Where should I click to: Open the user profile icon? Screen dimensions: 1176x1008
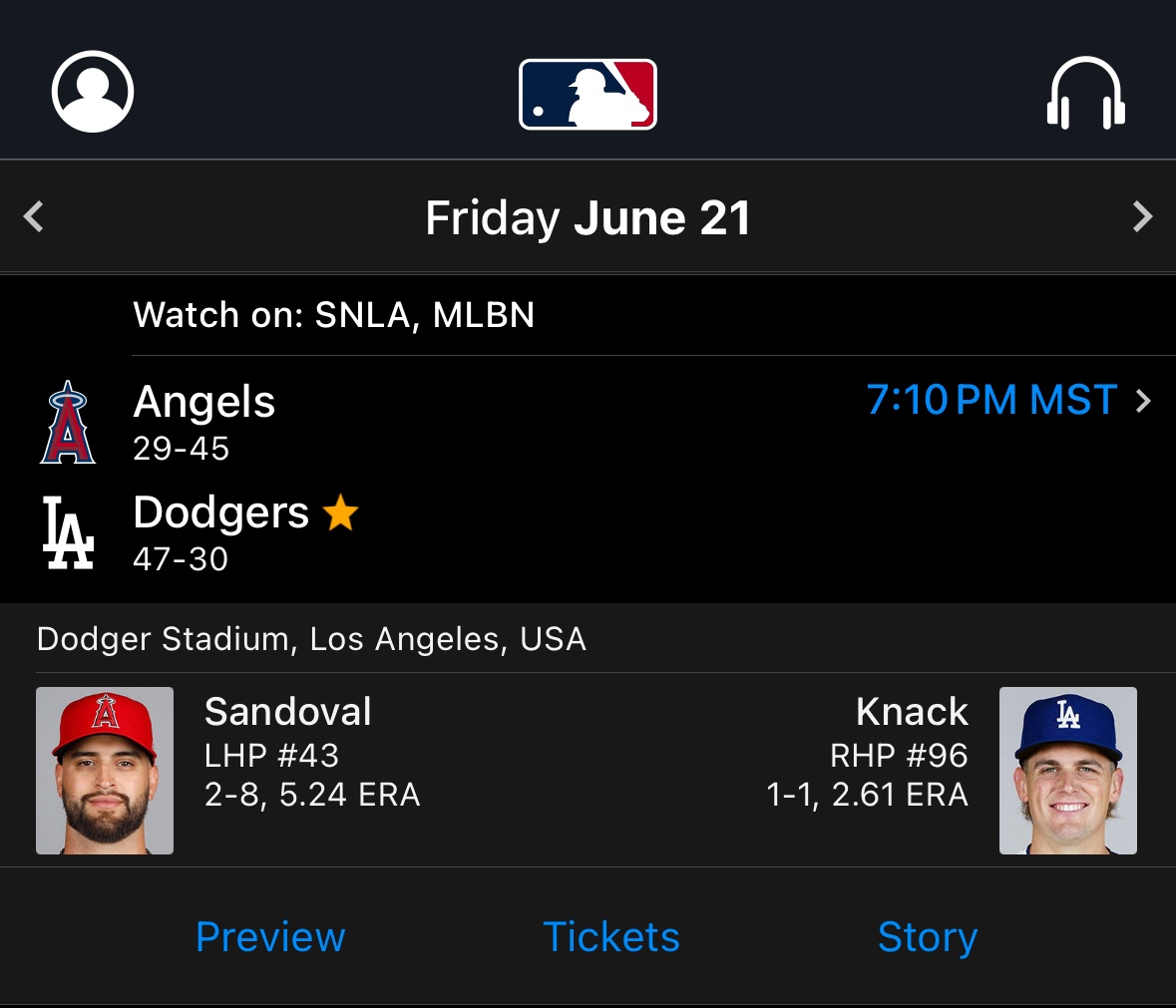click(92, 92)
